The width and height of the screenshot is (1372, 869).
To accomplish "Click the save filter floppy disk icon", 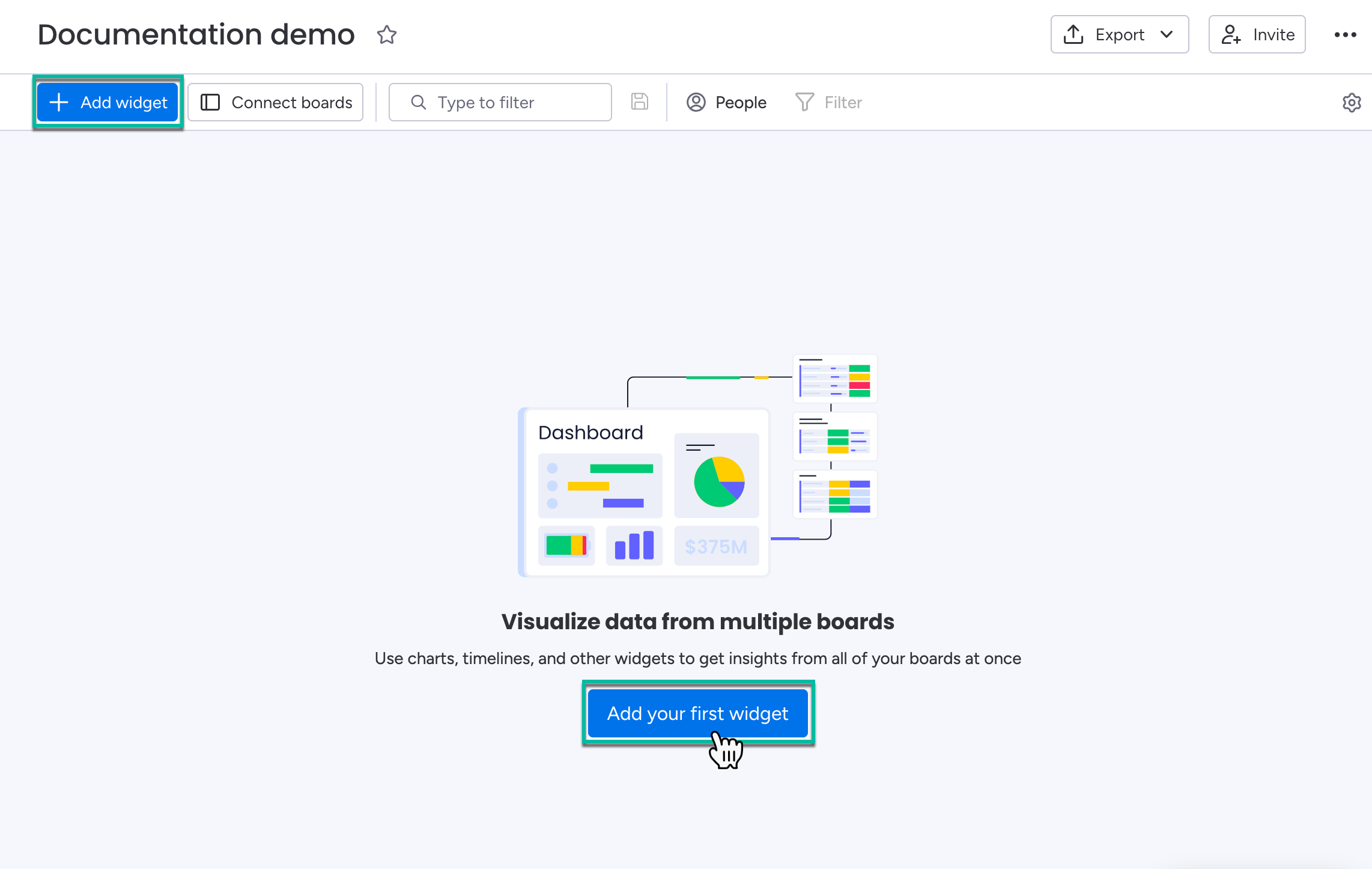I will [639, 102].
